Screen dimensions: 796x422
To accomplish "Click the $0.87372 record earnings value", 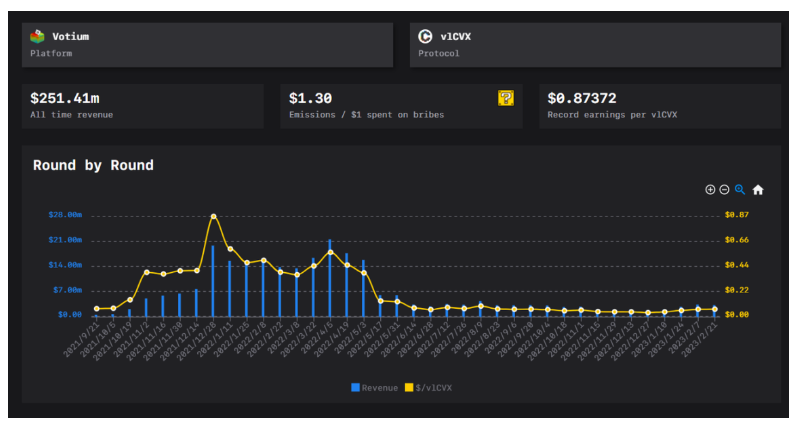I will click(582, 98).
